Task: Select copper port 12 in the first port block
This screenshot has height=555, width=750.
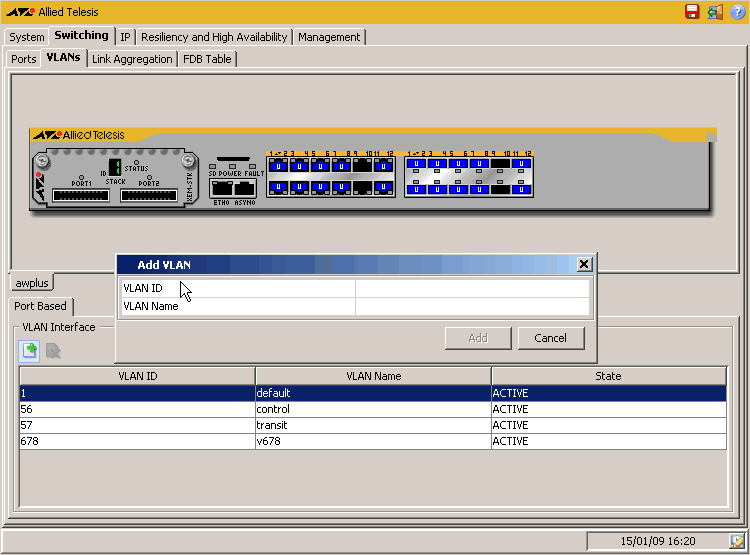Action: click(384, 187)
